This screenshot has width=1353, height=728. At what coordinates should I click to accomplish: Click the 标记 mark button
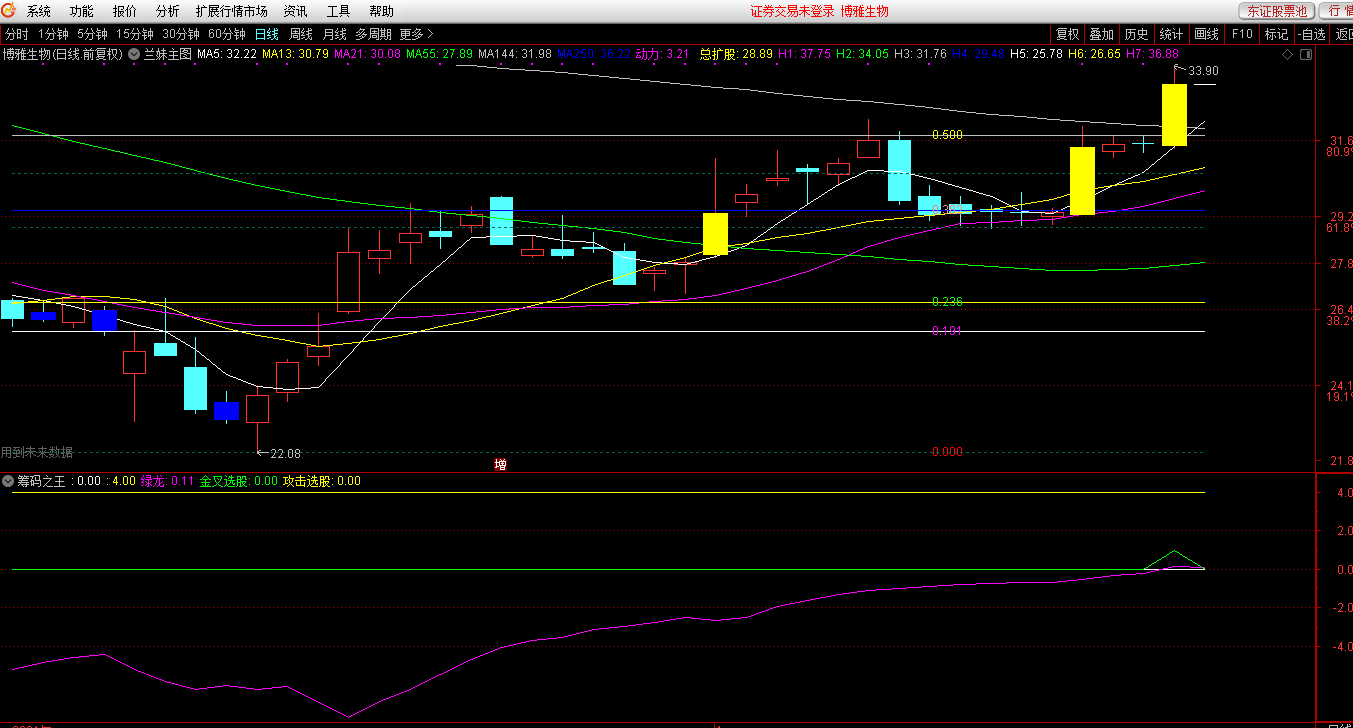1276,34
